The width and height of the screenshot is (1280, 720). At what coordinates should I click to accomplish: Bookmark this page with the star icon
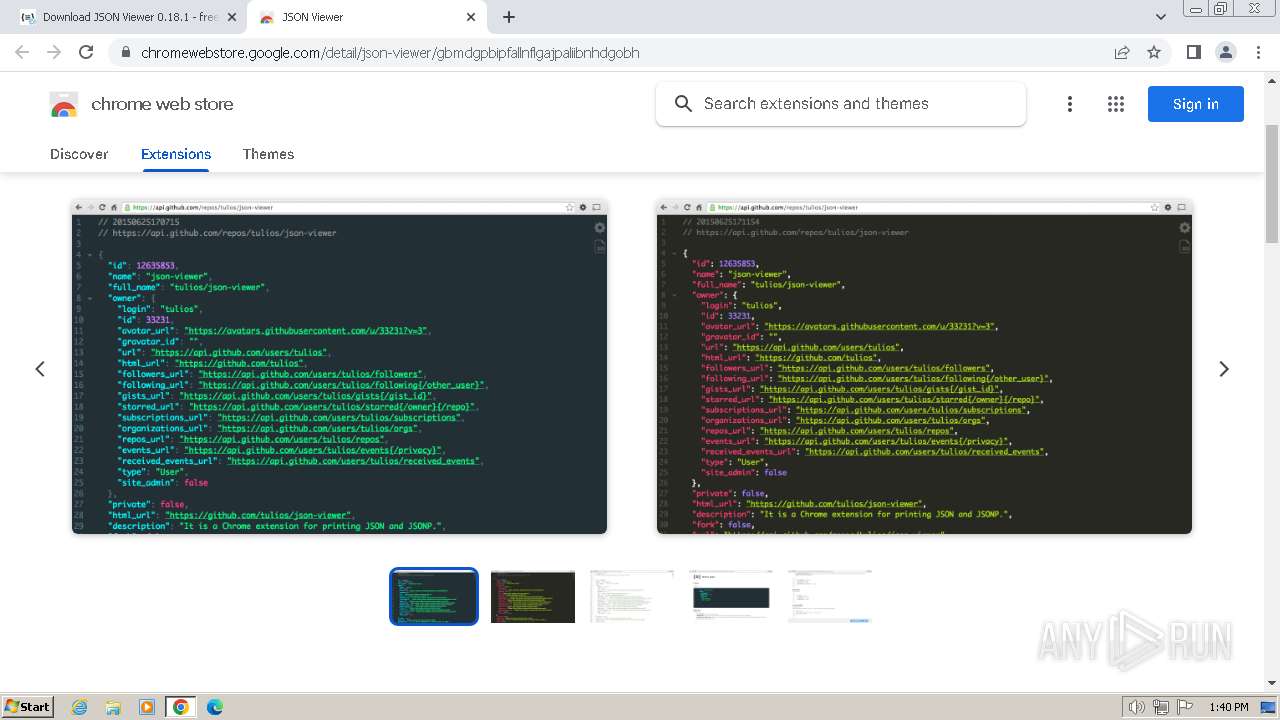pyautogui.click(x=1154, y=52)
